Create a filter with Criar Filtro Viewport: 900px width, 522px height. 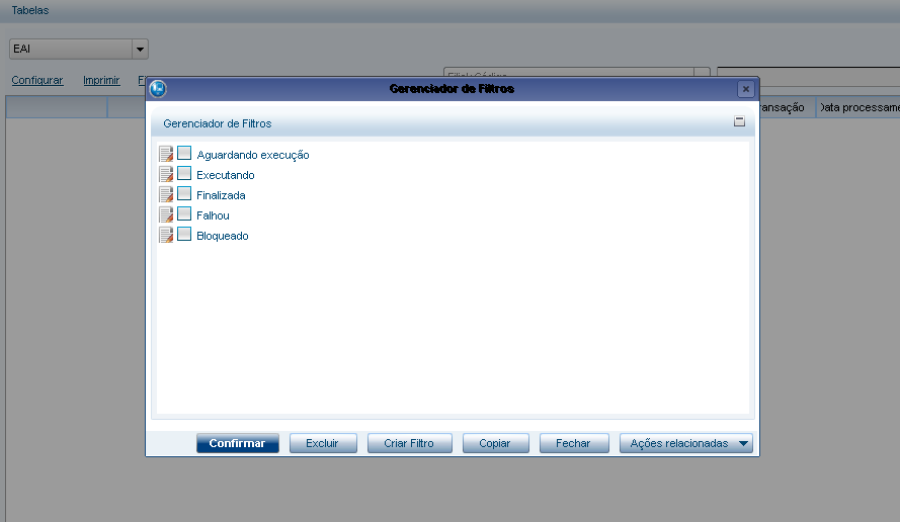[409, 443]
